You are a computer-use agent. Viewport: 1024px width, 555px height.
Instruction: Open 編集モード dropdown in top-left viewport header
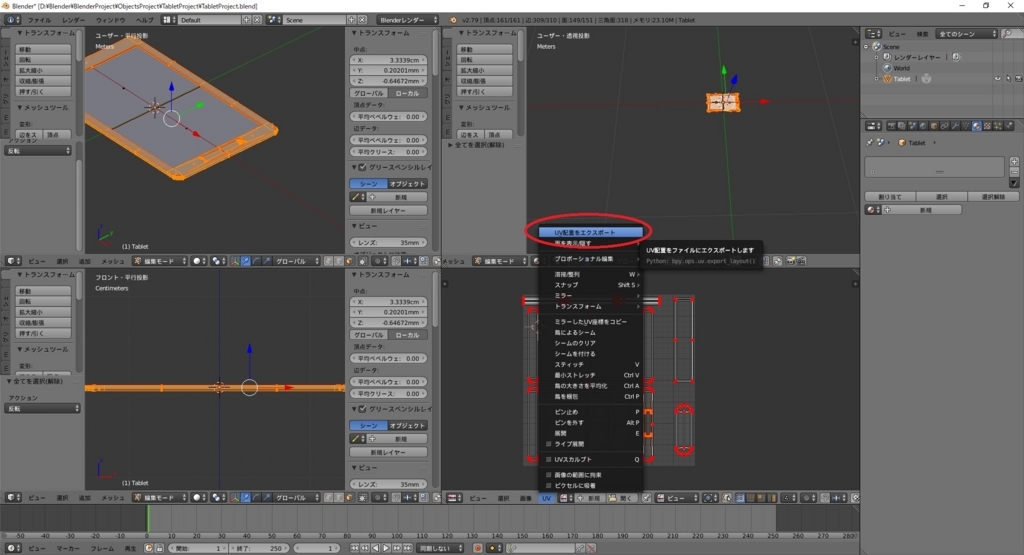(x=160, y=261)
